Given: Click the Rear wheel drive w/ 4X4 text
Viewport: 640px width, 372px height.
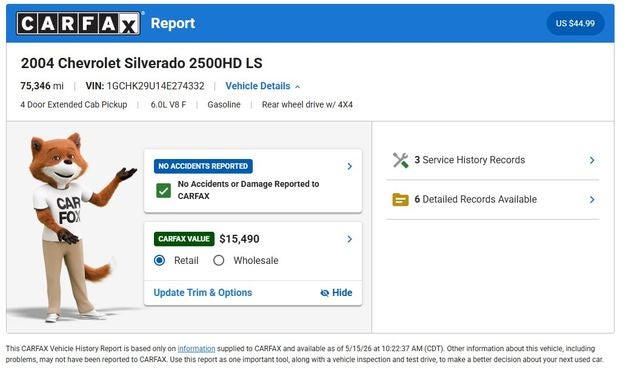Looking at the screenshot, I should pyautogui.click(x=307, y=105).
